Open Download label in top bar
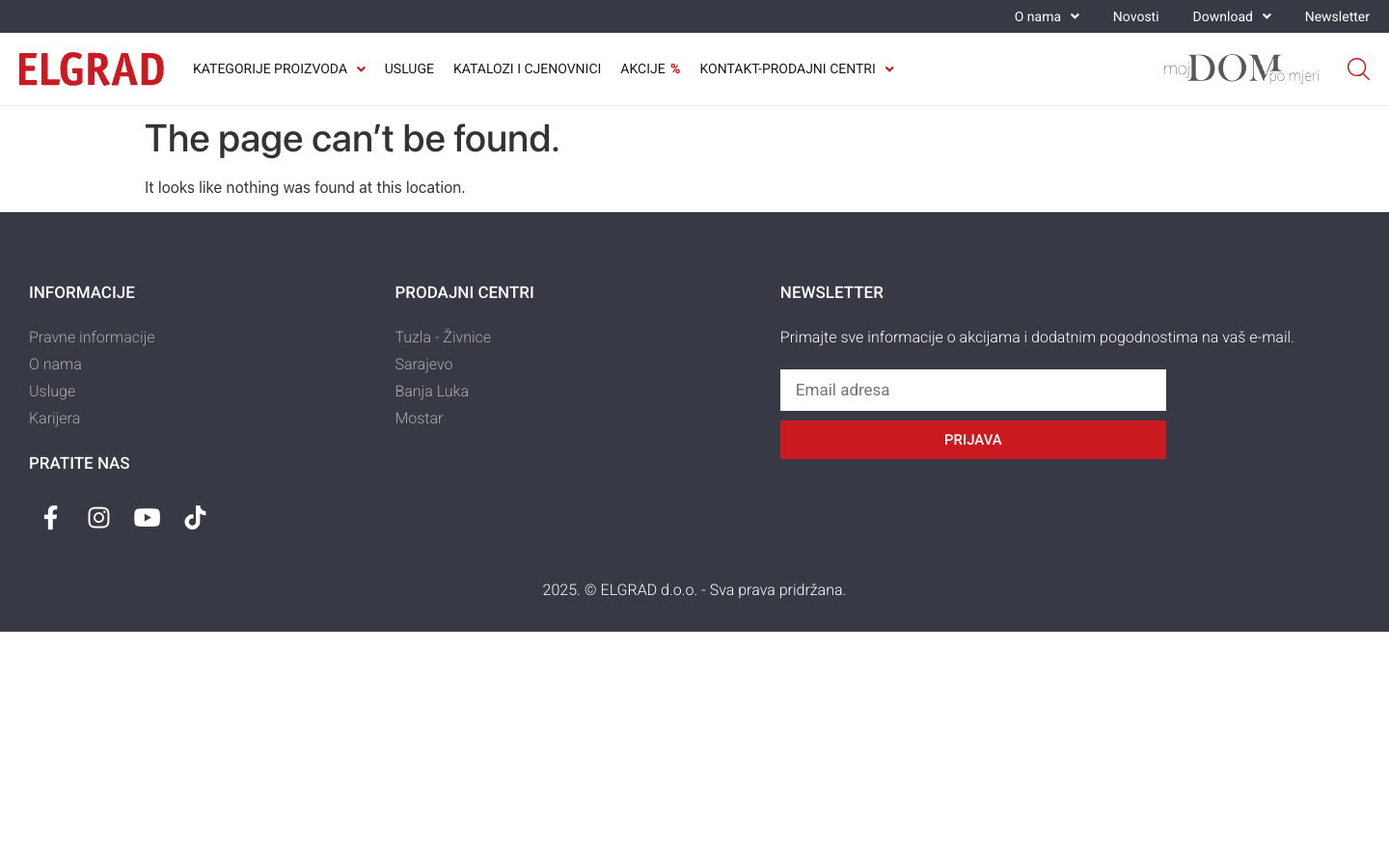This screenshot has height=868, width=1389. pyautogui.click(x=1222, y=16)
